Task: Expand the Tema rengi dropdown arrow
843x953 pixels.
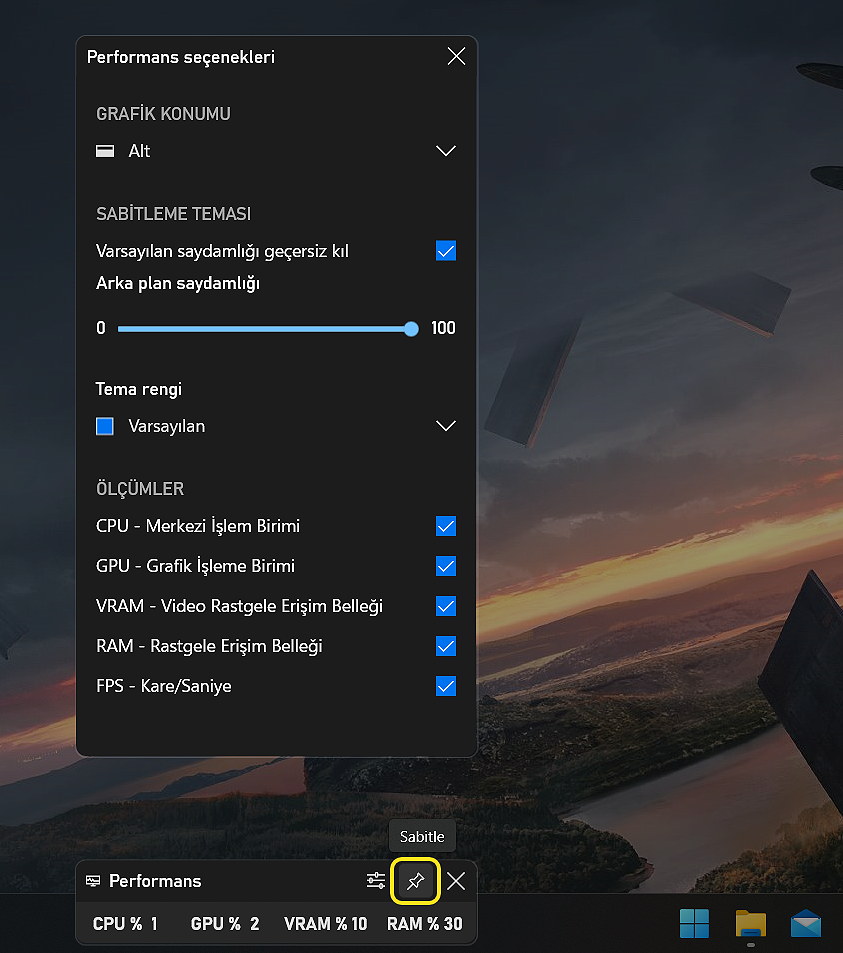Action: click(x=446, y=426)
